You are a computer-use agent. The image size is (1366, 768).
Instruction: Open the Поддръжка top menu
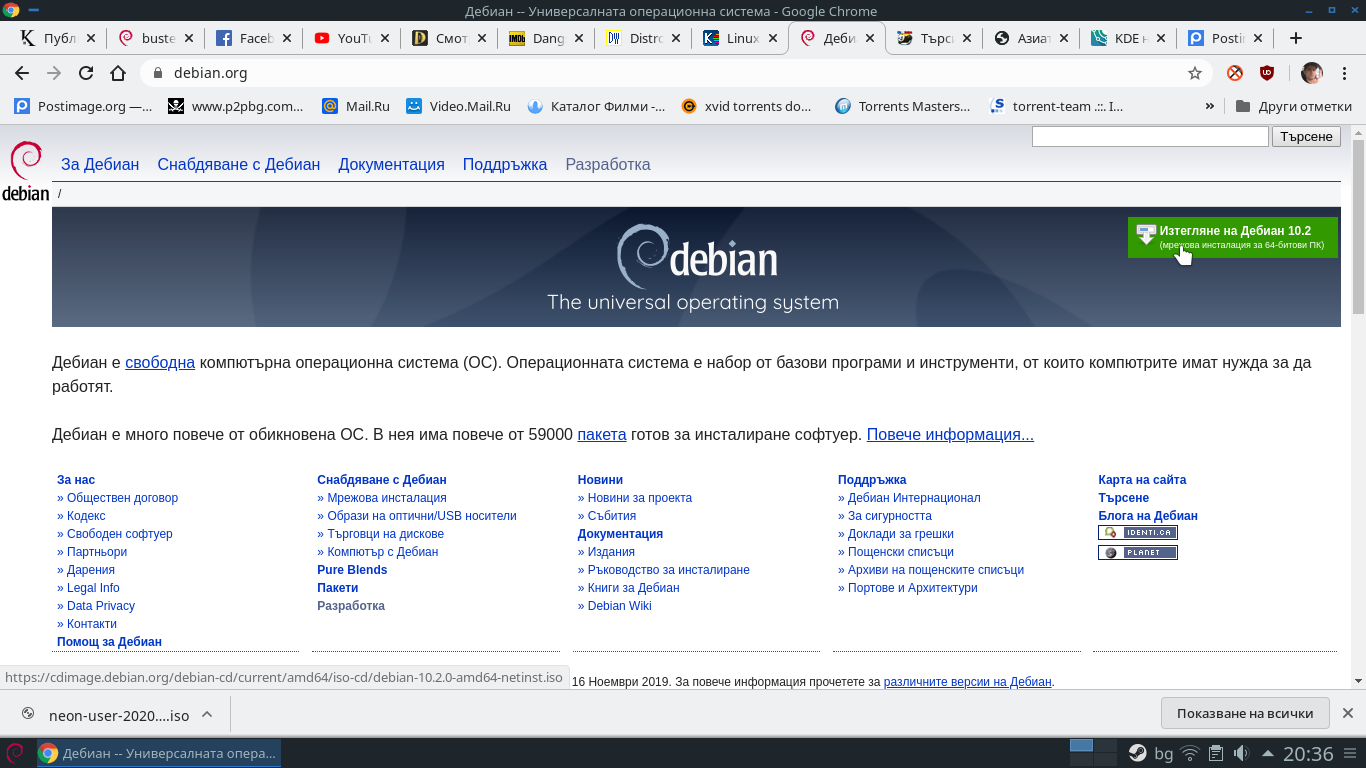(x=505, y=165)
